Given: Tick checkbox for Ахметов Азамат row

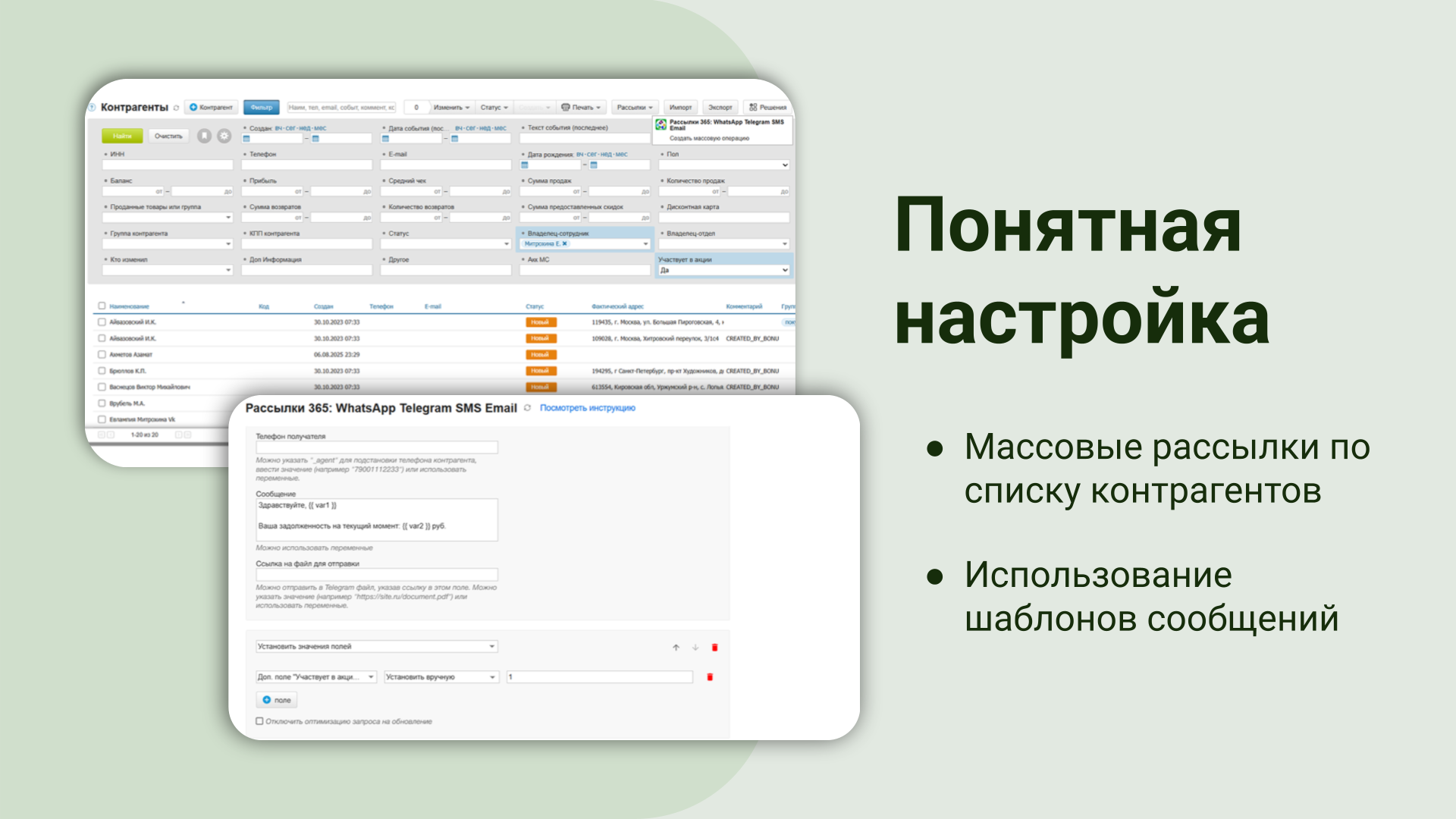Looking at the screenshot, I should pos(102,354).
